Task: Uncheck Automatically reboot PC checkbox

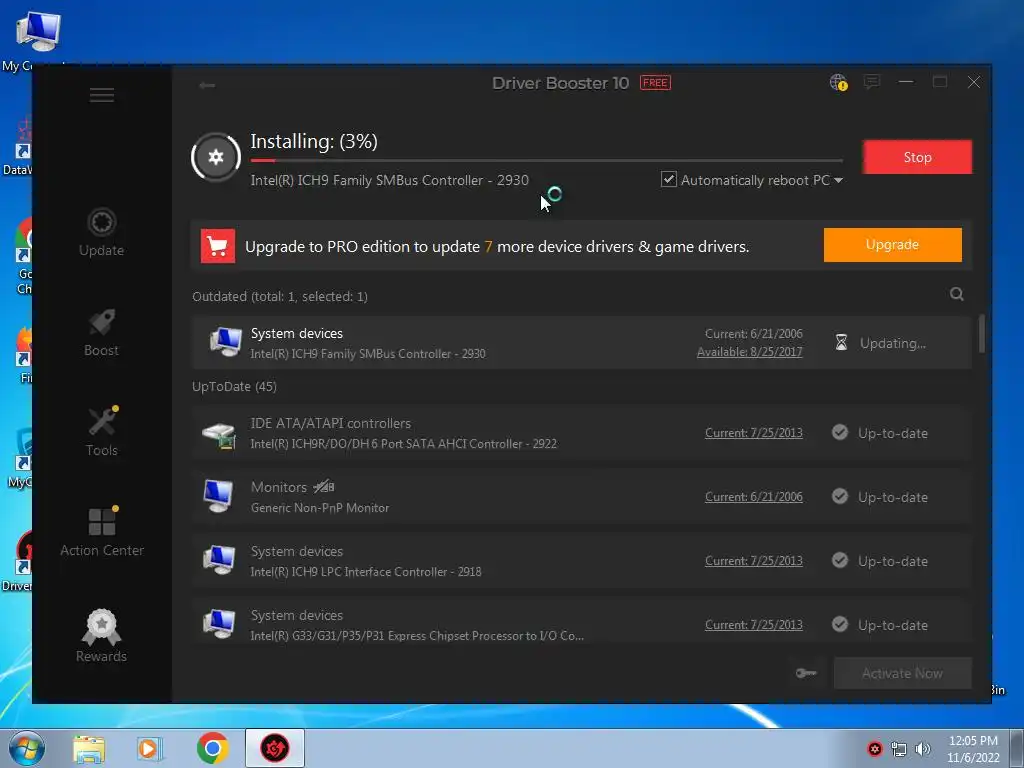Action: click(669, 179)
